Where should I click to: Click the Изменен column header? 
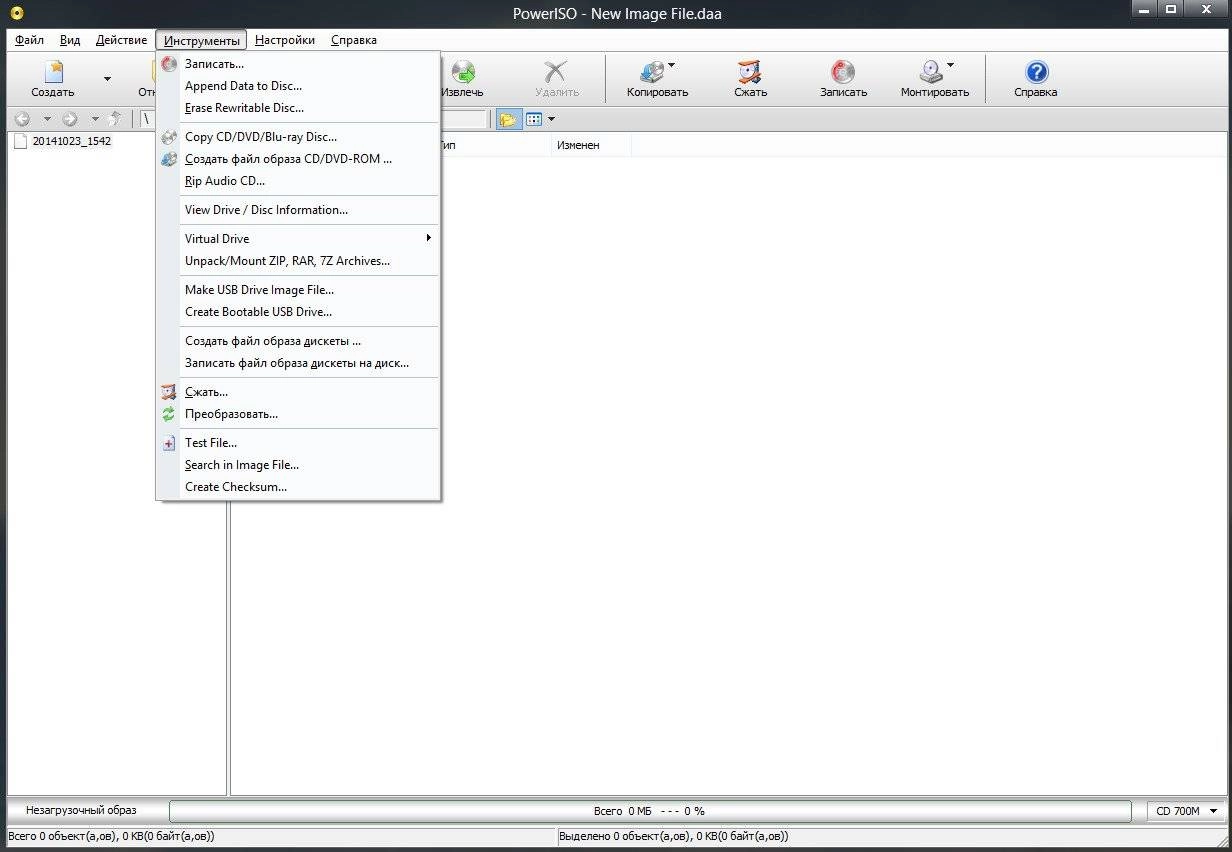pos(590,145)
